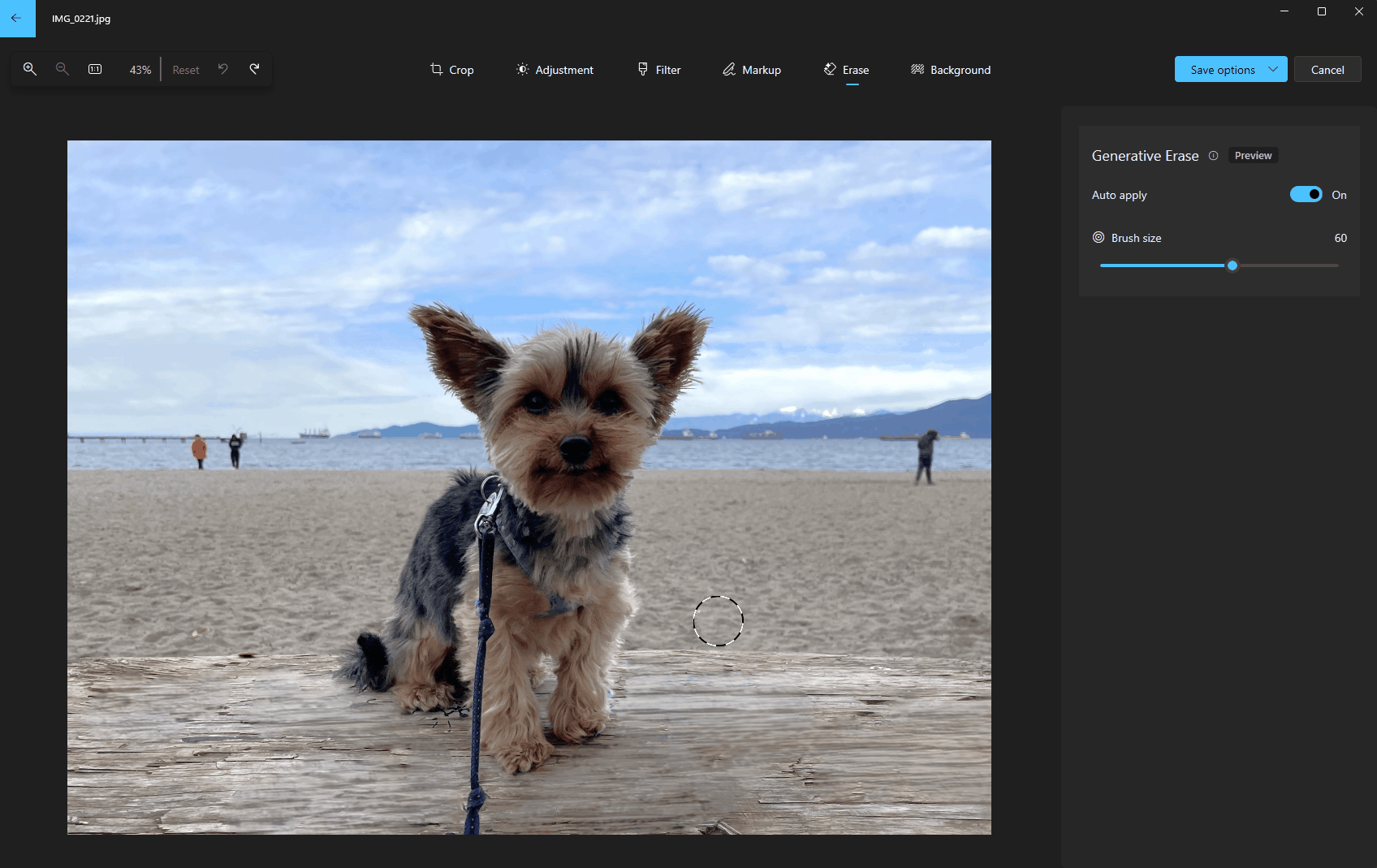This screenshot has width=1377, height=868.
Task: Click the Brush size target icon
Action: 1098,237
